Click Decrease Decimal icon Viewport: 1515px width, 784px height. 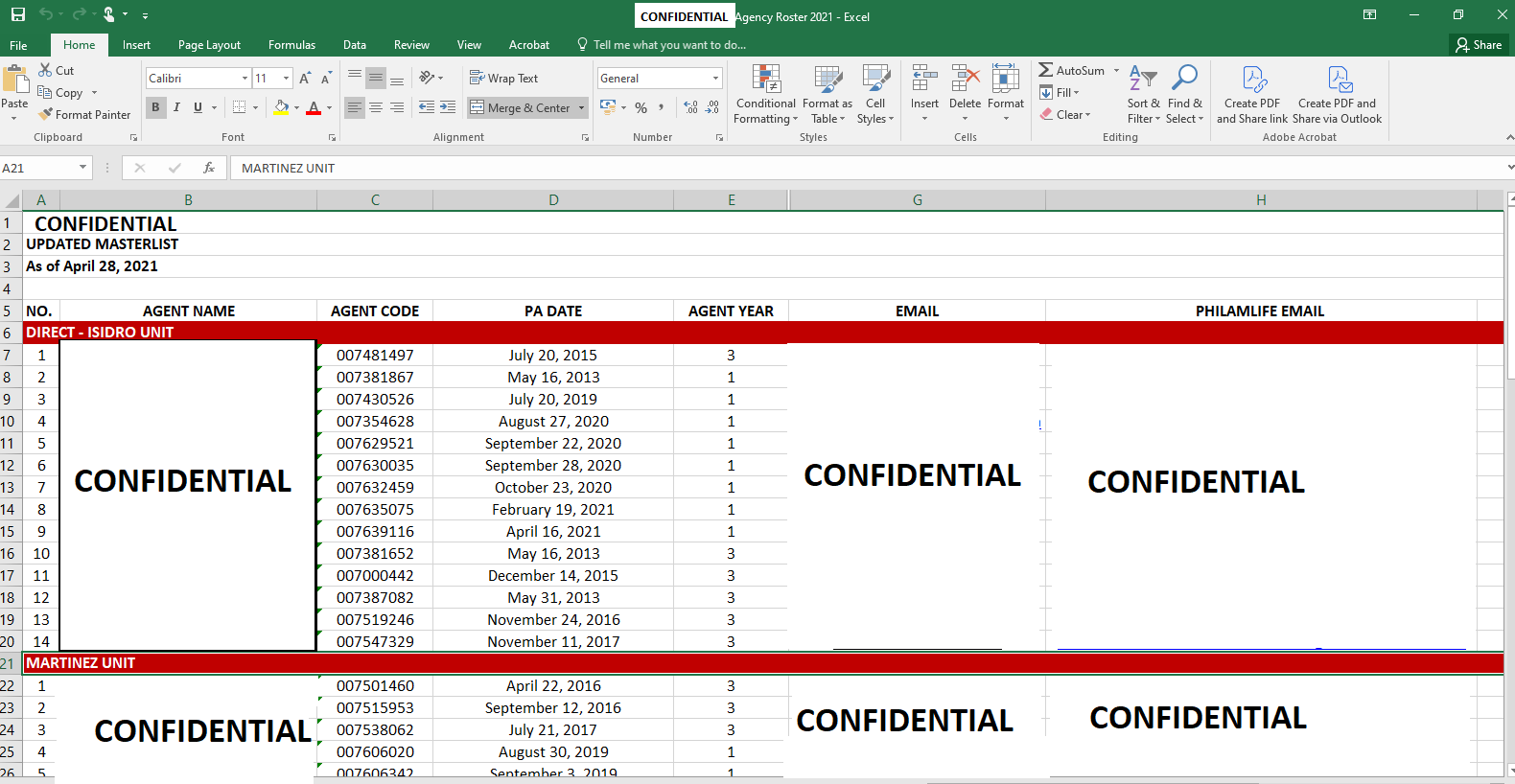[x=712, y=107]
